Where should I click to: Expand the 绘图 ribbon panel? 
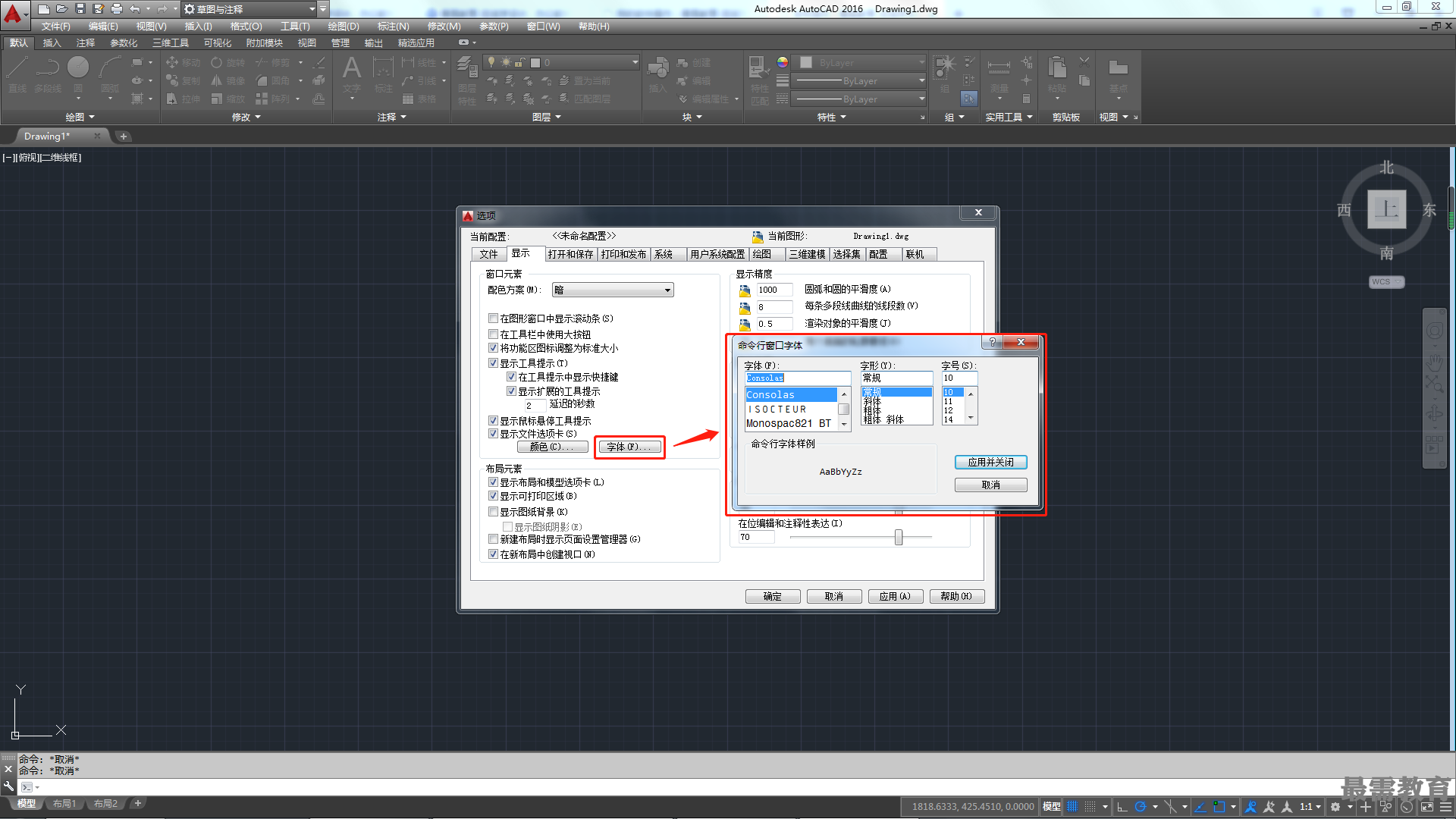pos(80,117)
